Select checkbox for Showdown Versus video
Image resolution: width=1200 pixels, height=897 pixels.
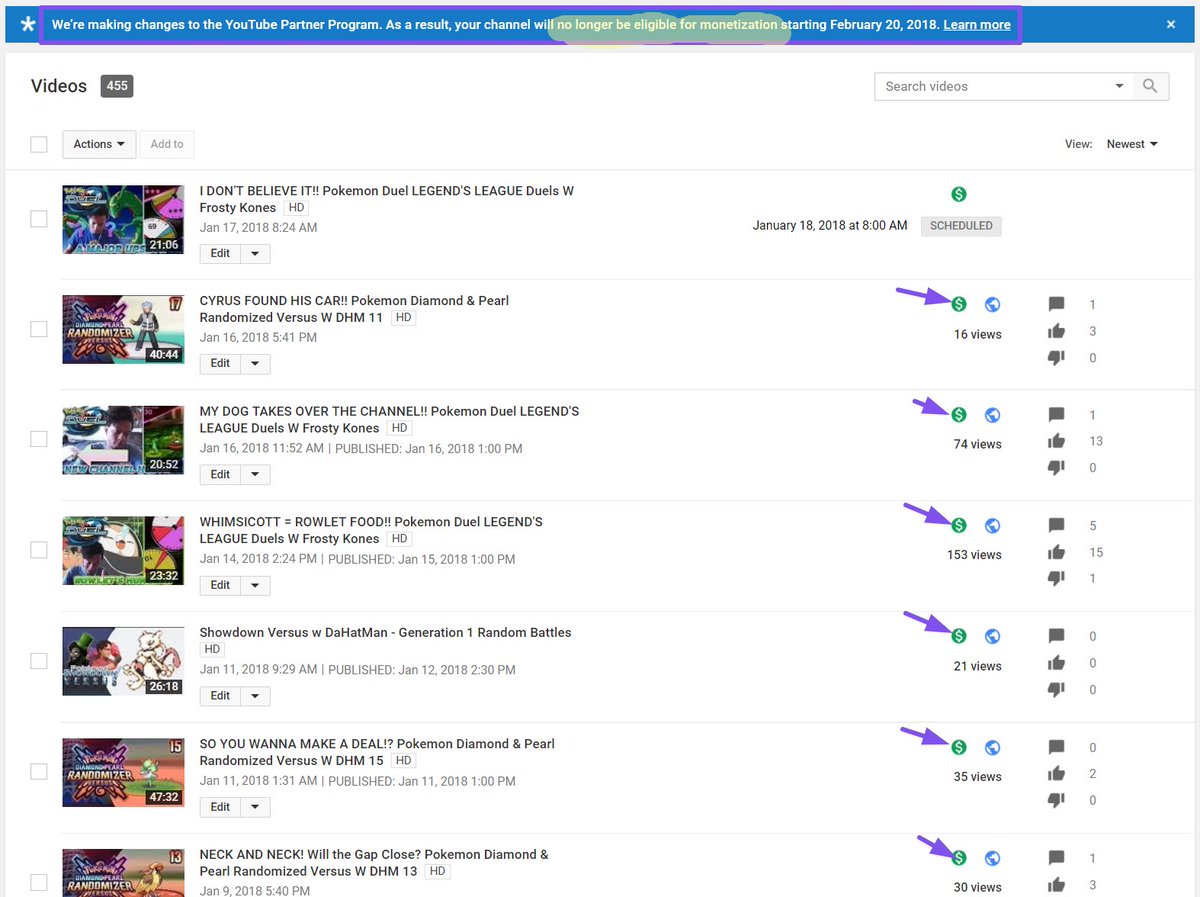39,661
